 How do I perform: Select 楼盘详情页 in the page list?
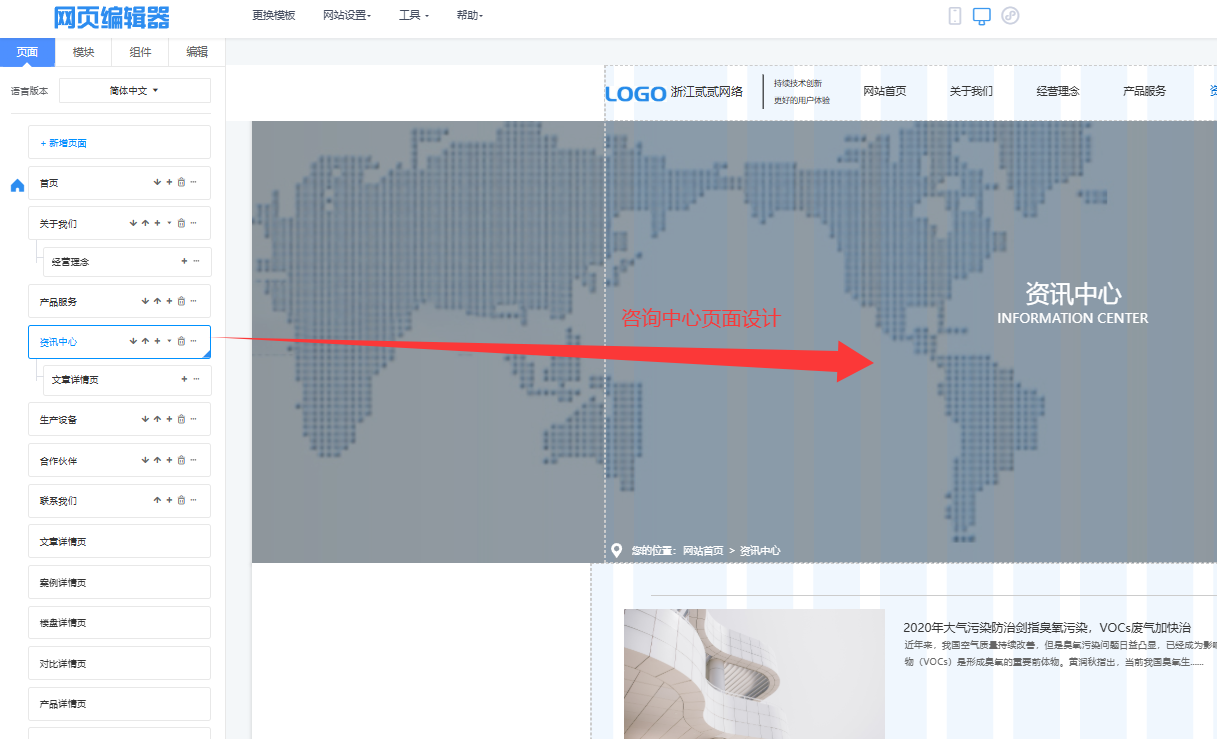click(x=119, y=622)
